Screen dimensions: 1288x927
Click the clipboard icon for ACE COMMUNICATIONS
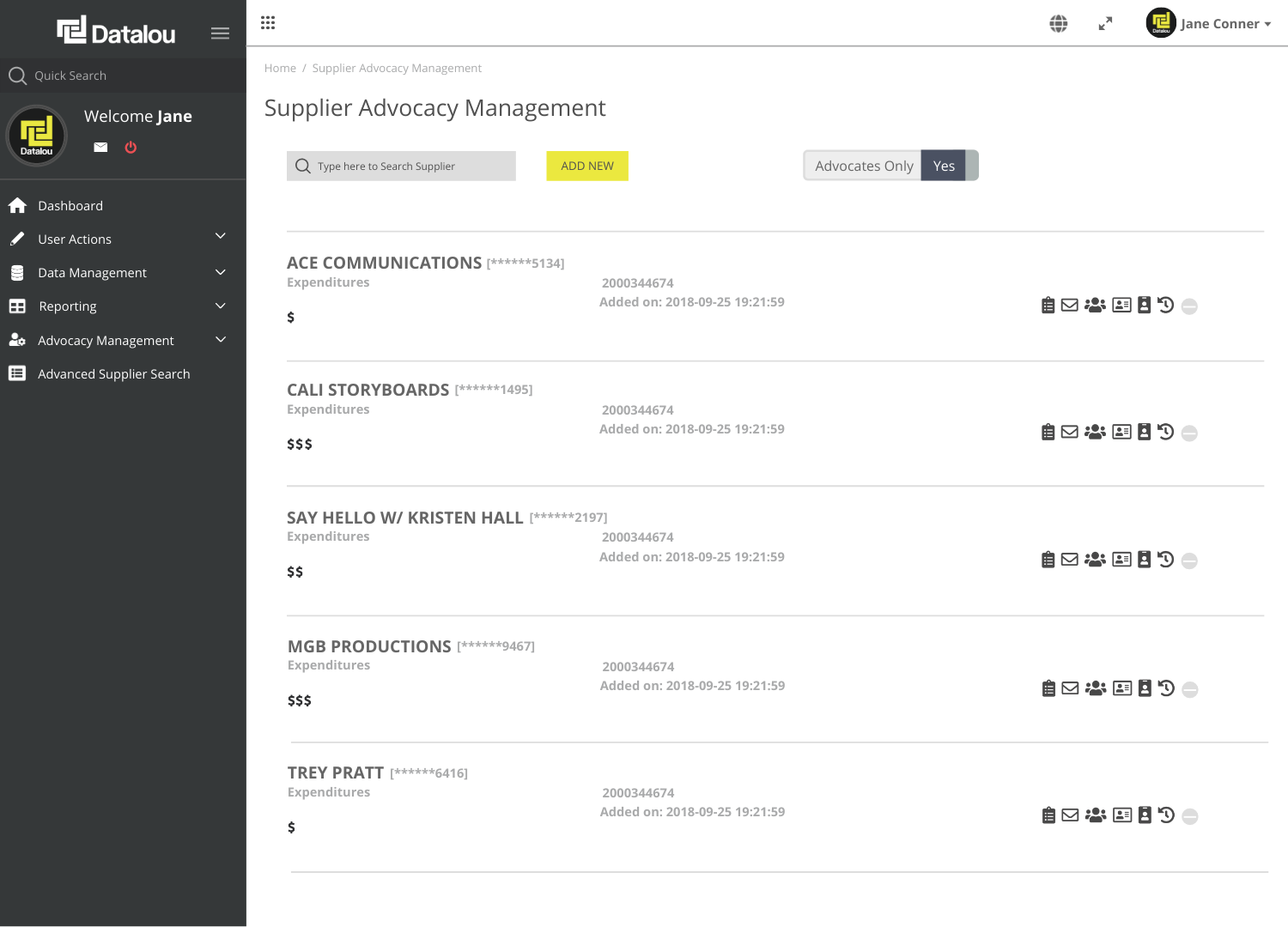pos(1048,306)
